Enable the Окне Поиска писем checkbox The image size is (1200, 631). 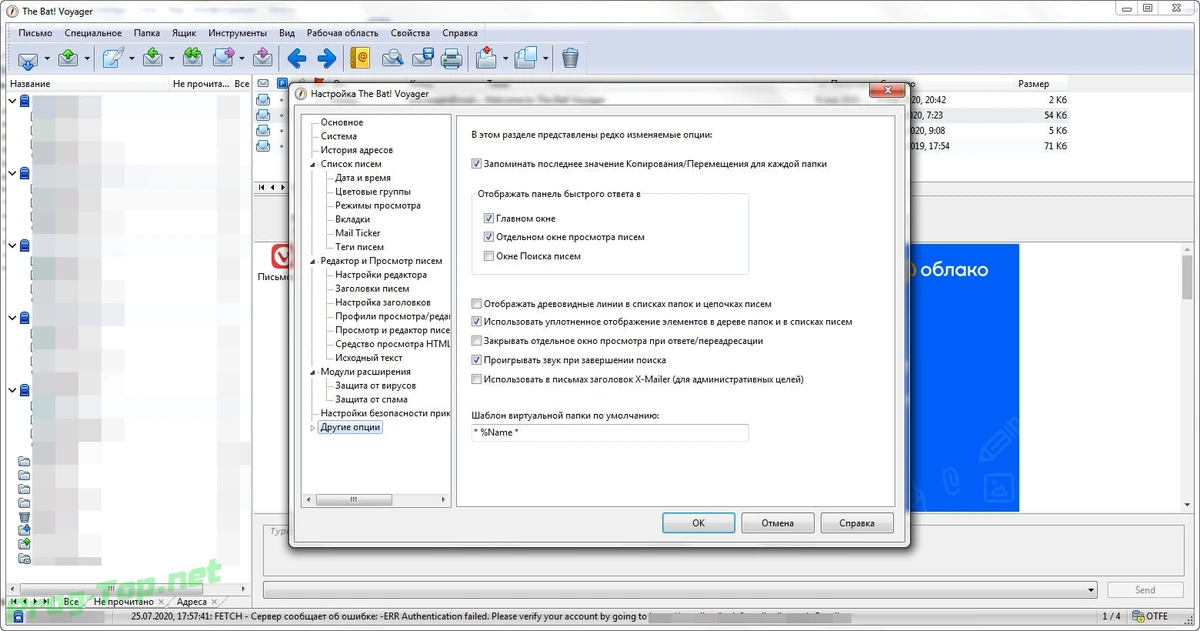[x=488, y=256]
